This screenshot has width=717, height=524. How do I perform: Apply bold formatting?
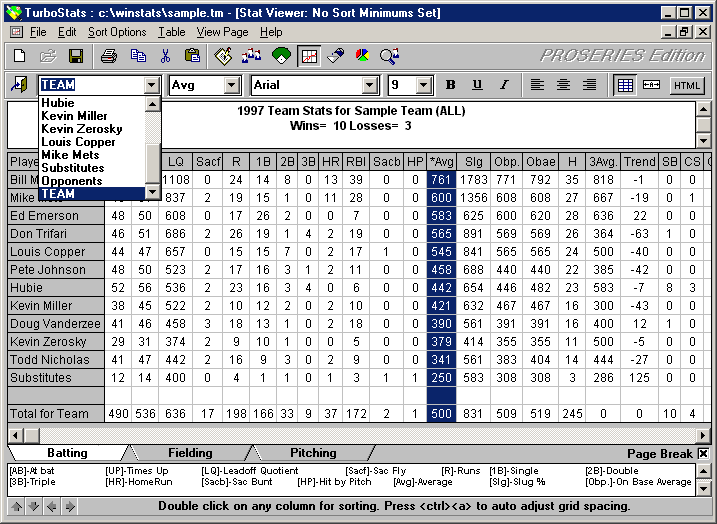(450, 85)
